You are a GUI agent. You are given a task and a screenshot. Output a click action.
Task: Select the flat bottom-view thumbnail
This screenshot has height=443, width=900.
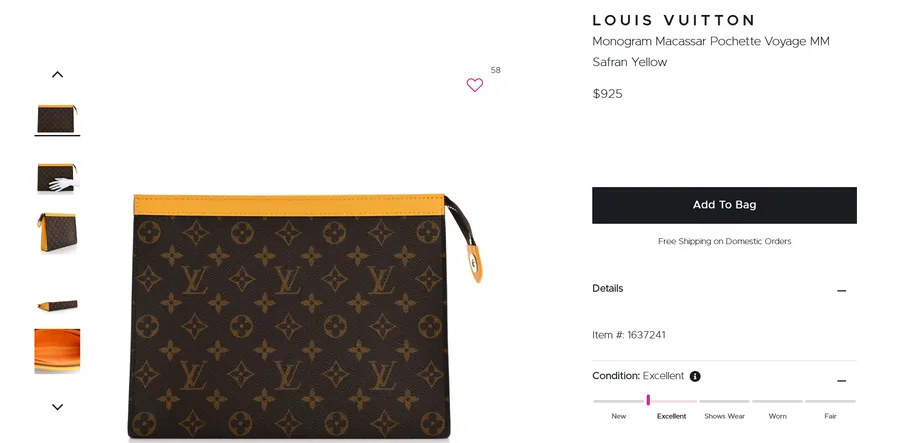pyautogui.click(x=57, y=305)
